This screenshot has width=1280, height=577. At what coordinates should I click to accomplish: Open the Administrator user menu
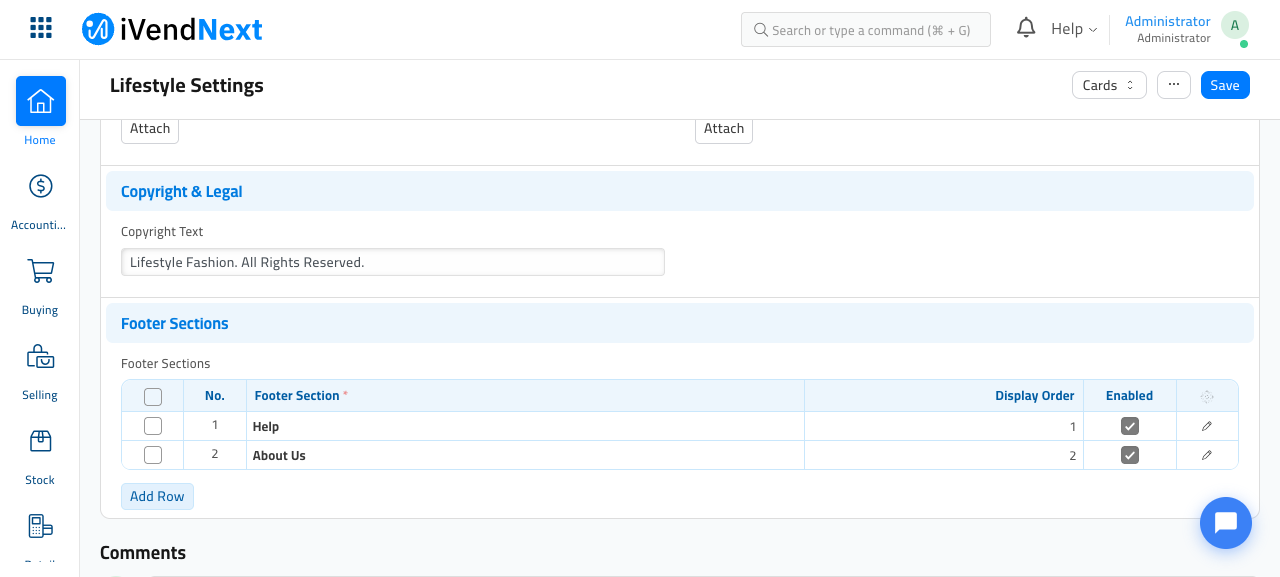[x=1168, y=29]
